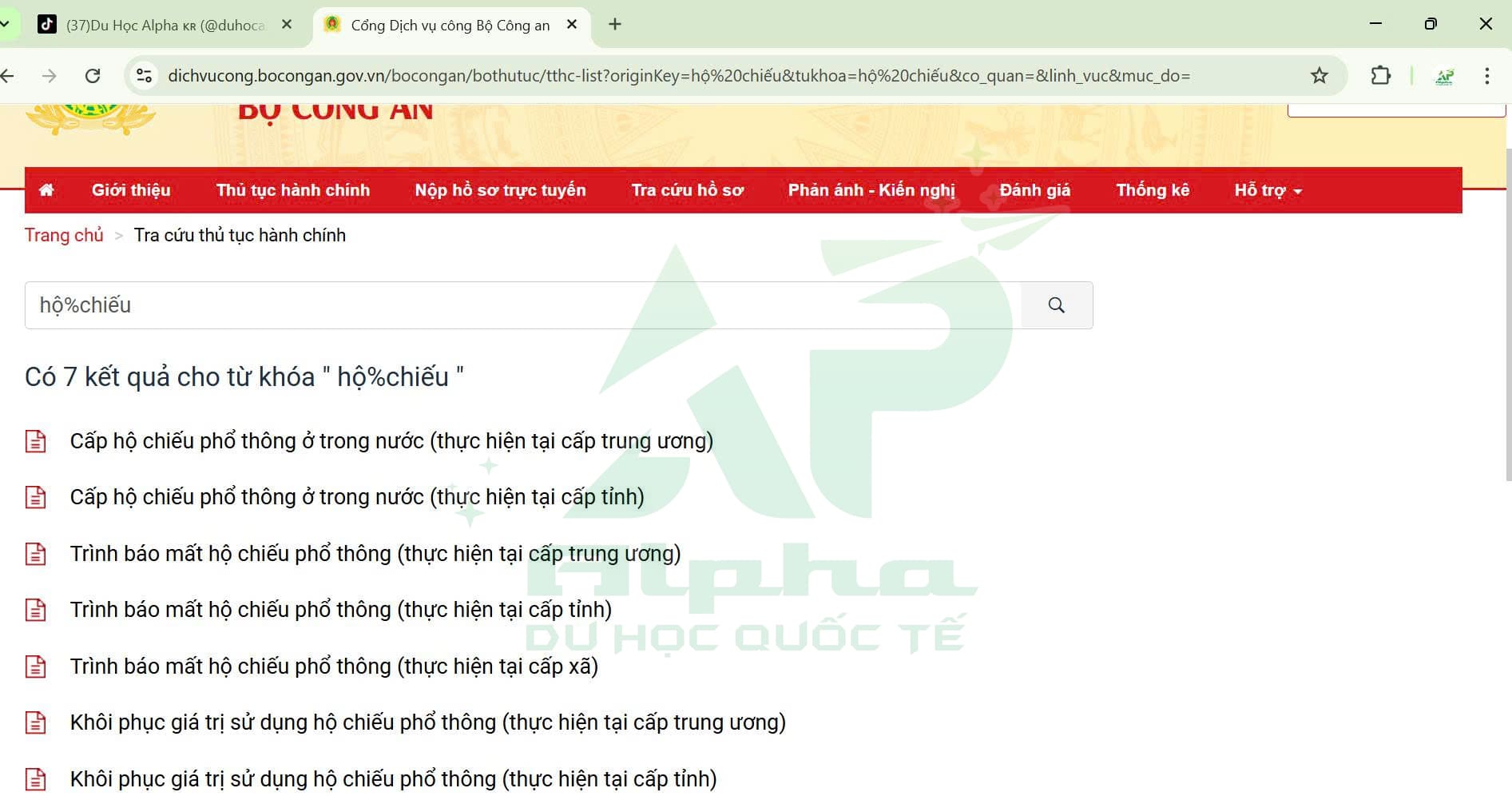Go back using browser back arrow

[x=7, y=76]
